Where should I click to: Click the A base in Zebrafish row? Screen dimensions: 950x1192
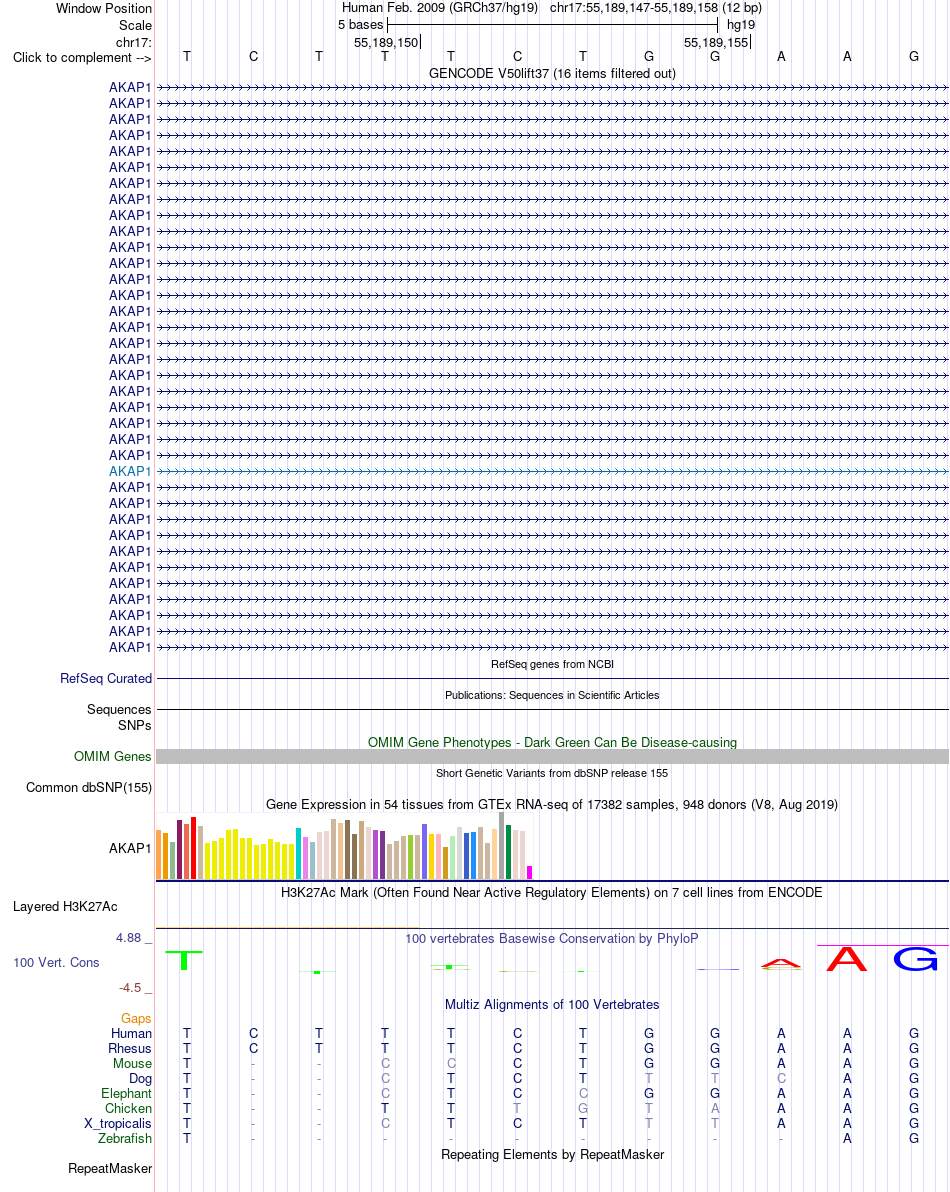(x=847, y=1138)
